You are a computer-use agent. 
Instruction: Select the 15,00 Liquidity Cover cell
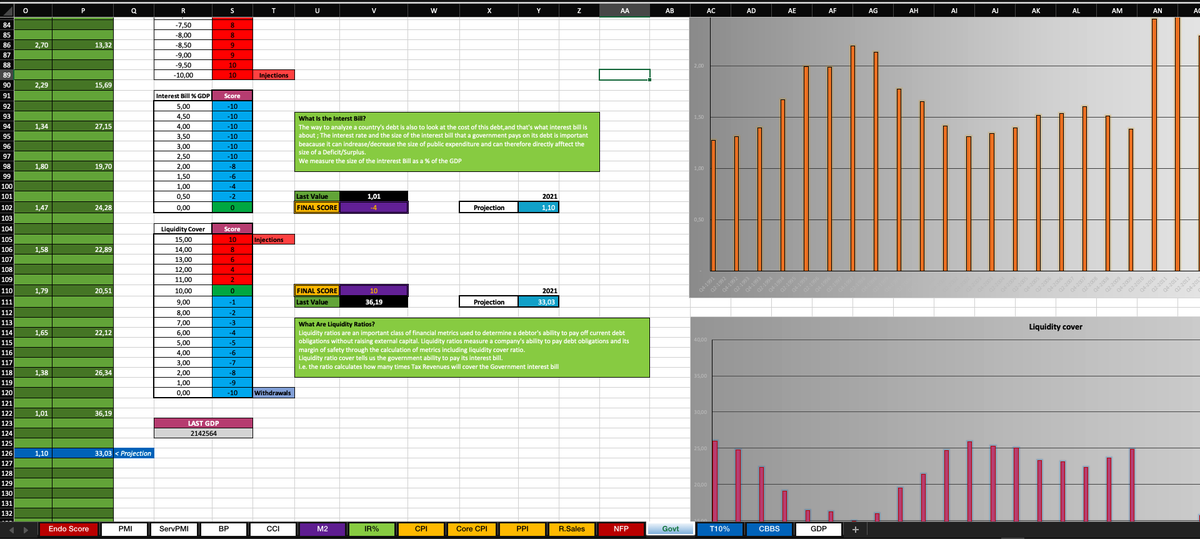click(184, 240)
